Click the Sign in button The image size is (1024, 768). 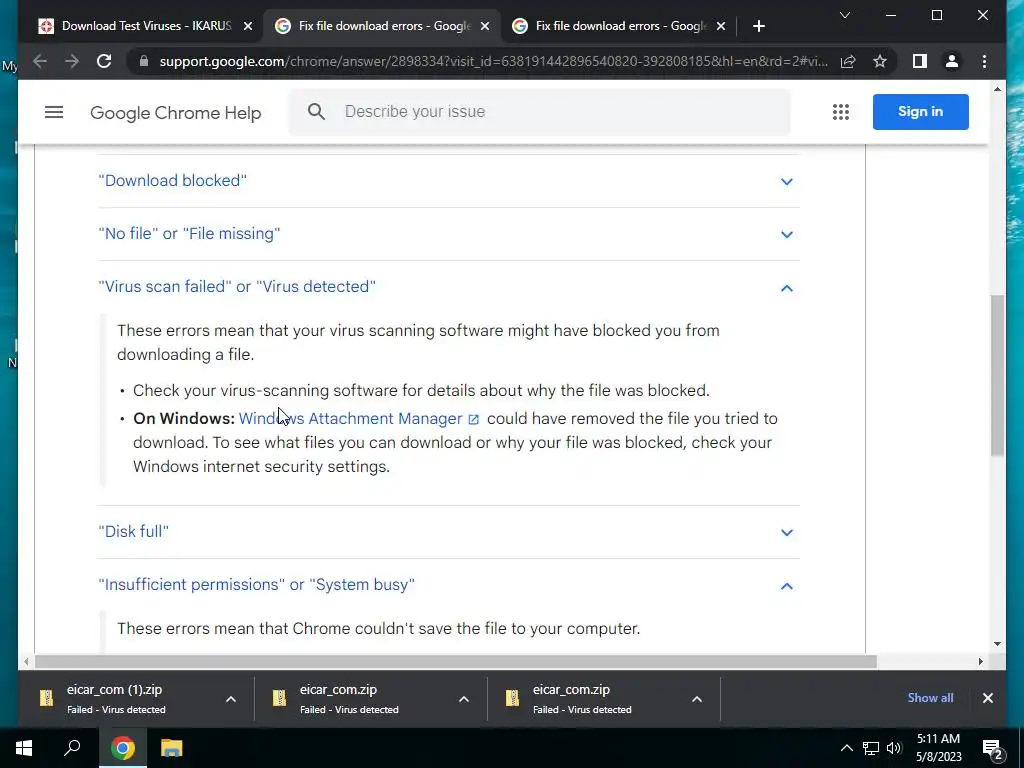(920, 112)
